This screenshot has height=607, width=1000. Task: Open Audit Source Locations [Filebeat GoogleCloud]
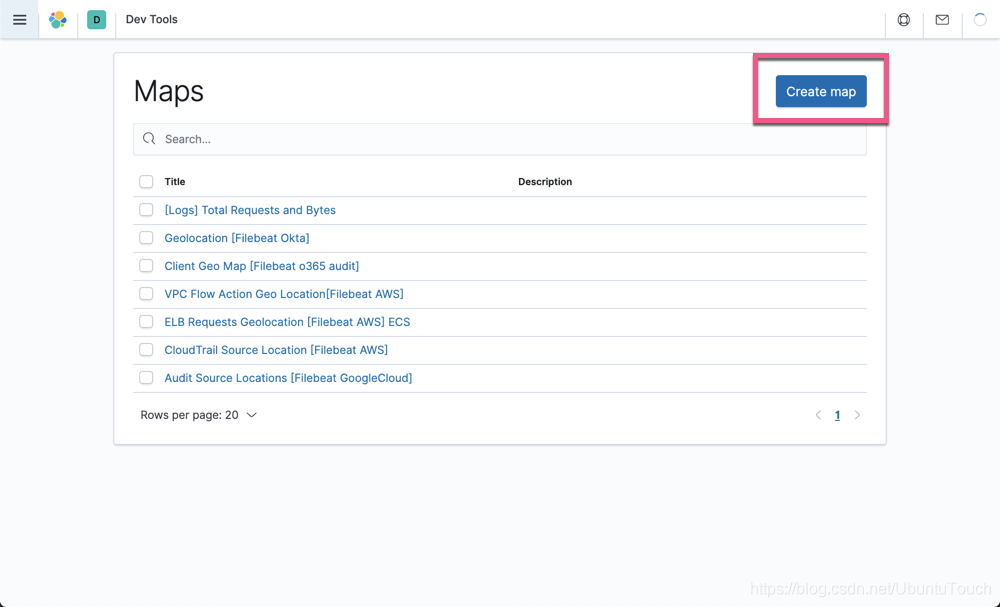click(x=288, y=378)
